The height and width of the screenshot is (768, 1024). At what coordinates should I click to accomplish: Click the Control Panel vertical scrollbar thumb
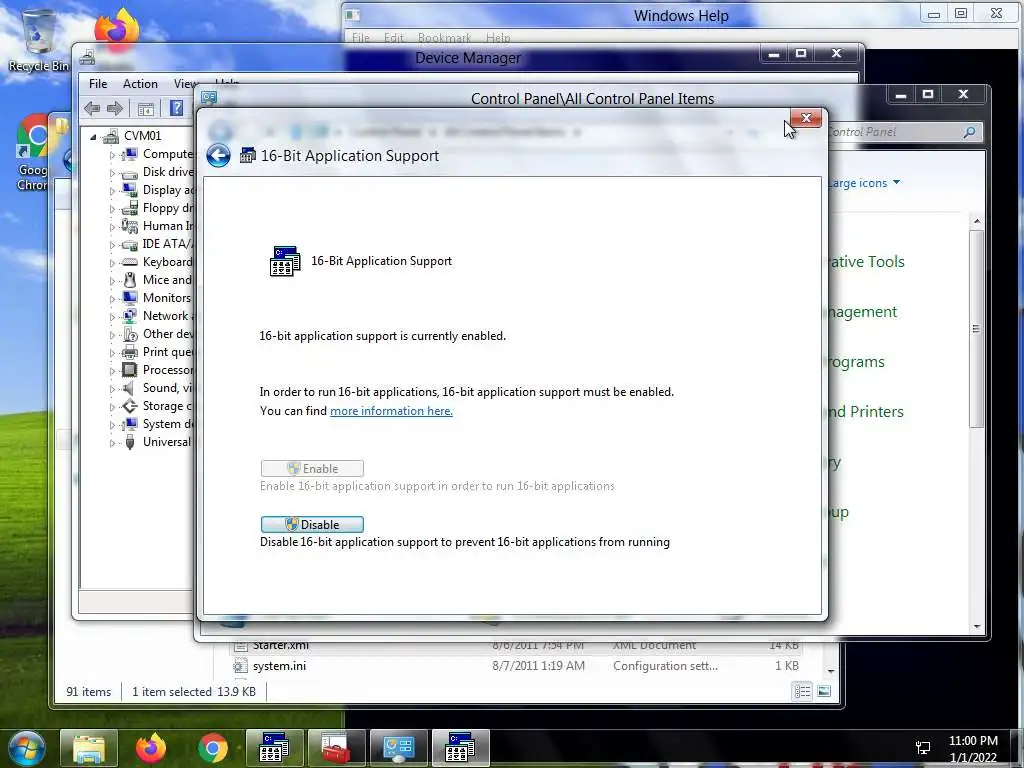(976, 328)
